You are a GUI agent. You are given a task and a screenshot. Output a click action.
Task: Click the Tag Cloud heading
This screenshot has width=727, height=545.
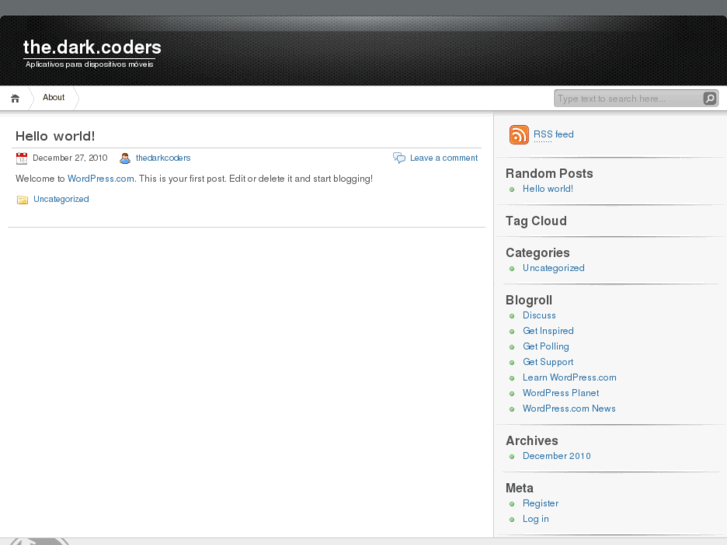[536, 221]
